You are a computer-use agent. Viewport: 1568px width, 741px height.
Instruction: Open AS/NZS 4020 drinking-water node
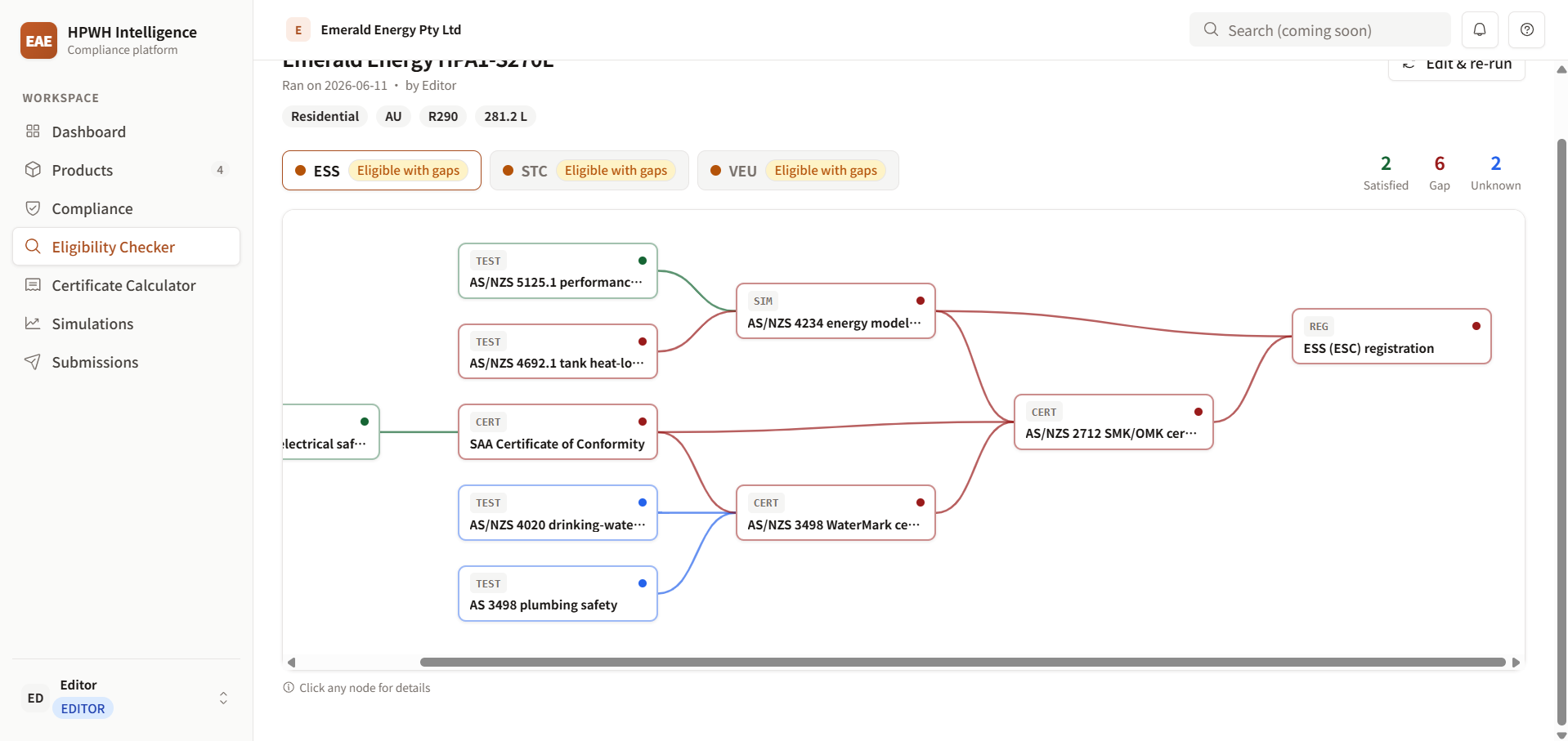[x=558, y=512]
